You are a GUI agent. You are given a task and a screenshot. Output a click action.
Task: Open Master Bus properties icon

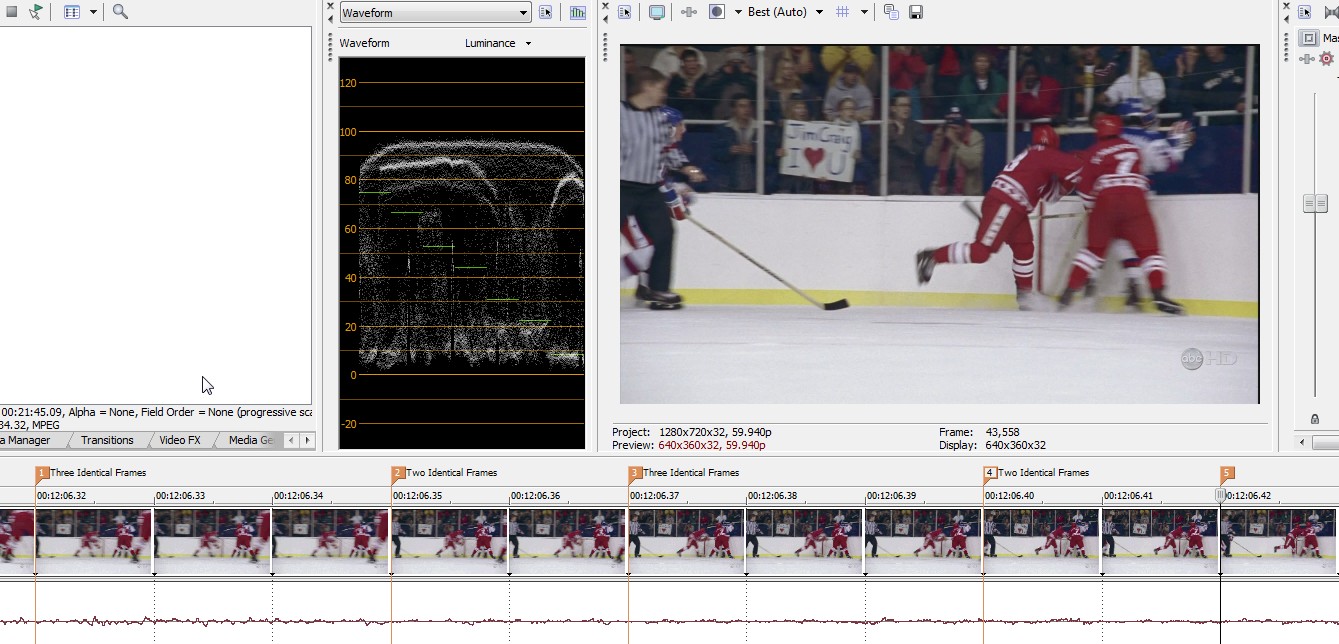(1305, 12)
